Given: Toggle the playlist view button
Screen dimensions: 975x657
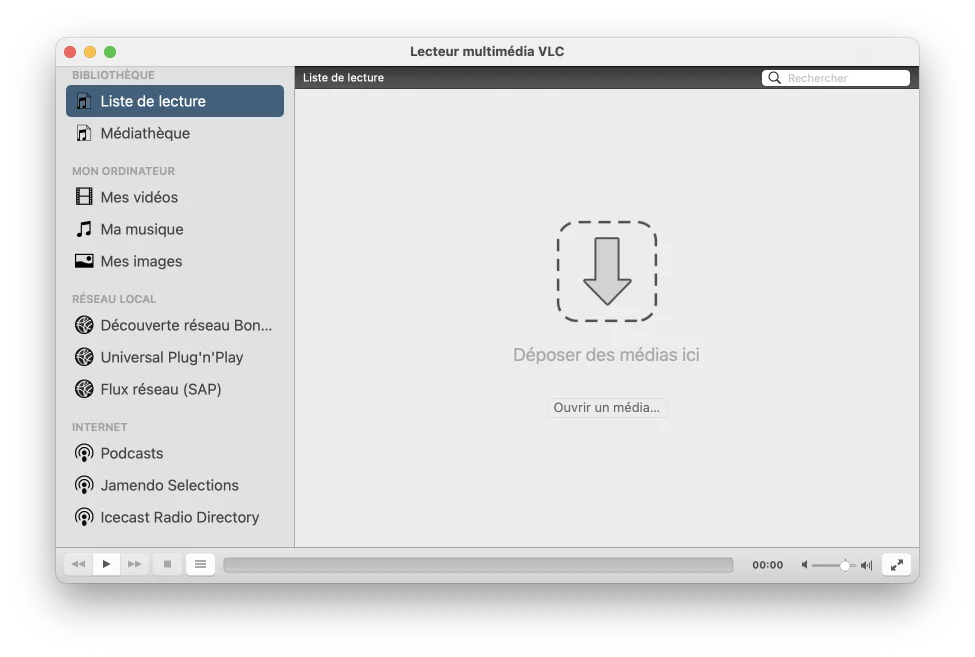Looking at the screenshot, I should (200, 565).
